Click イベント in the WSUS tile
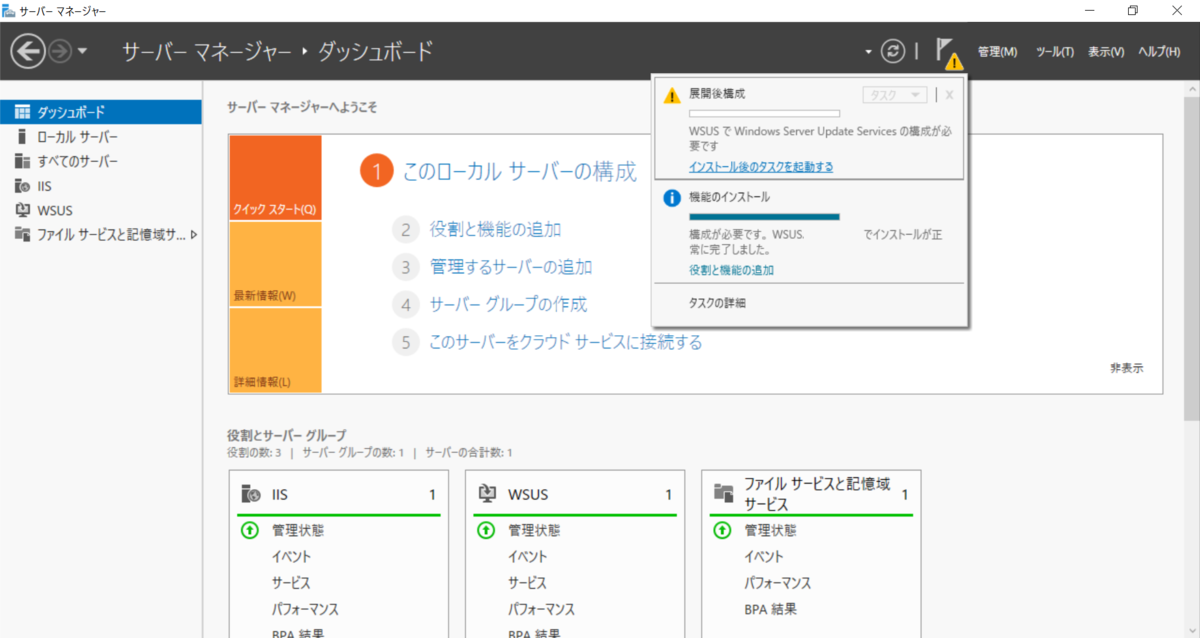Viewport: 1200px width, 638px height. pyautogui.click(x=527, y=557)
